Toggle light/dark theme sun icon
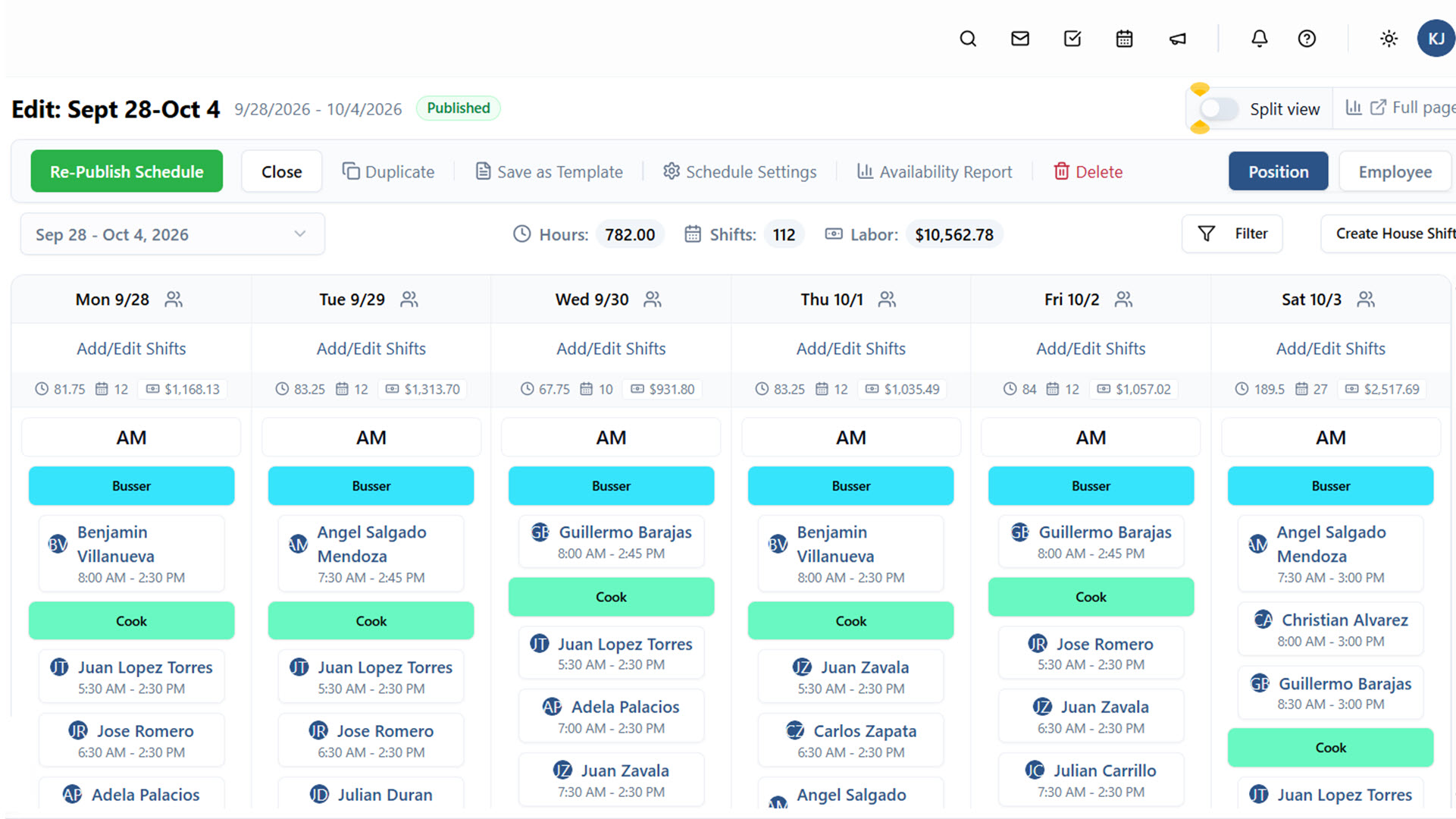 pyautogui.click(x=1389, y=39)
